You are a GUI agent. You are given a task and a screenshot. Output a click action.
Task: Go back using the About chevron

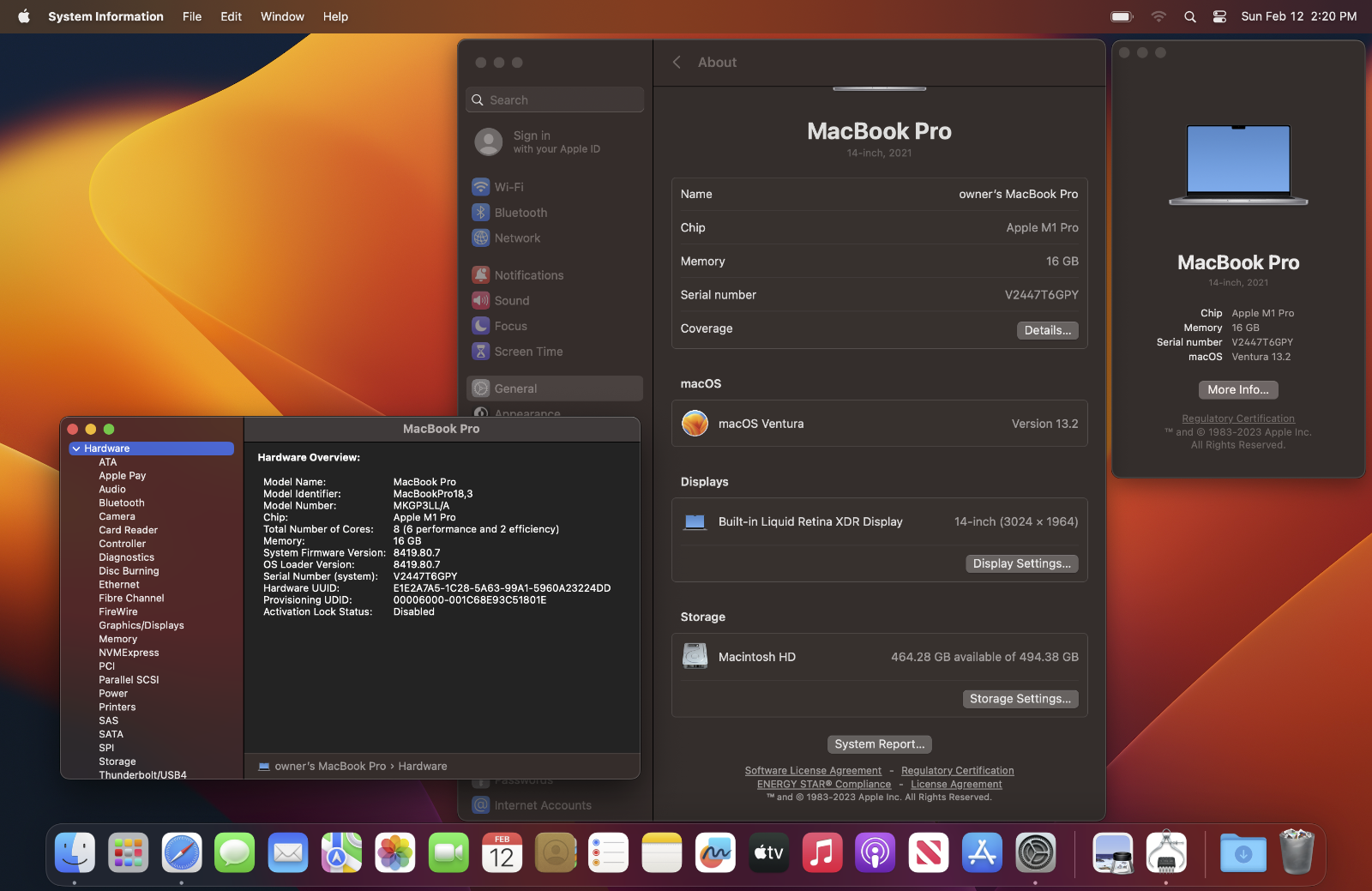[x=677, y=63]
